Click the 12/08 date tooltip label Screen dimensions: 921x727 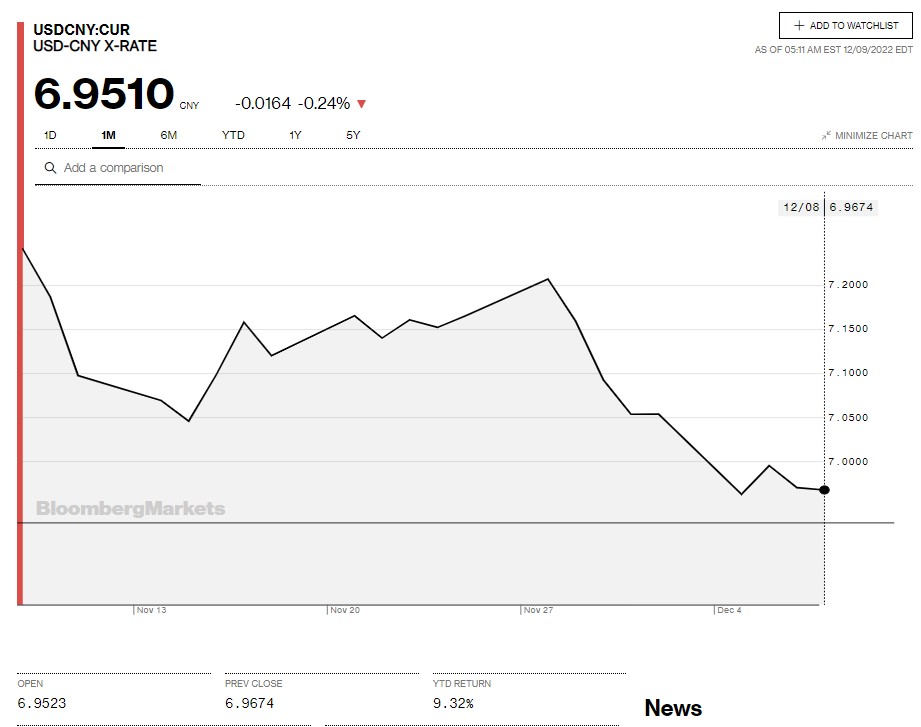pyautogui.click(x=801, y=207)
